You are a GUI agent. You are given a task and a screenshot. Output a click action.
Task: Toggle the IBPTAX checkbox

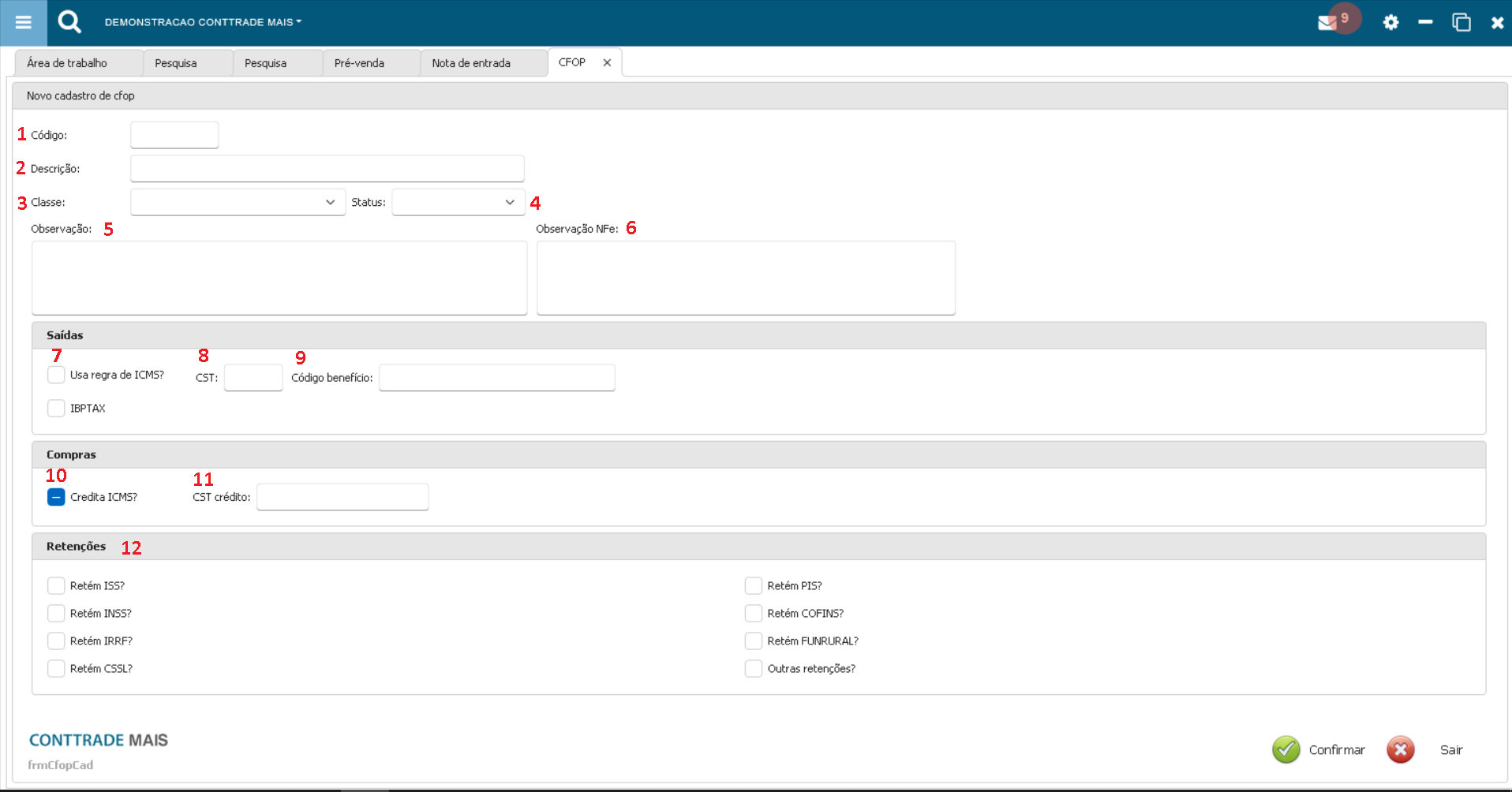pos(56,408)
